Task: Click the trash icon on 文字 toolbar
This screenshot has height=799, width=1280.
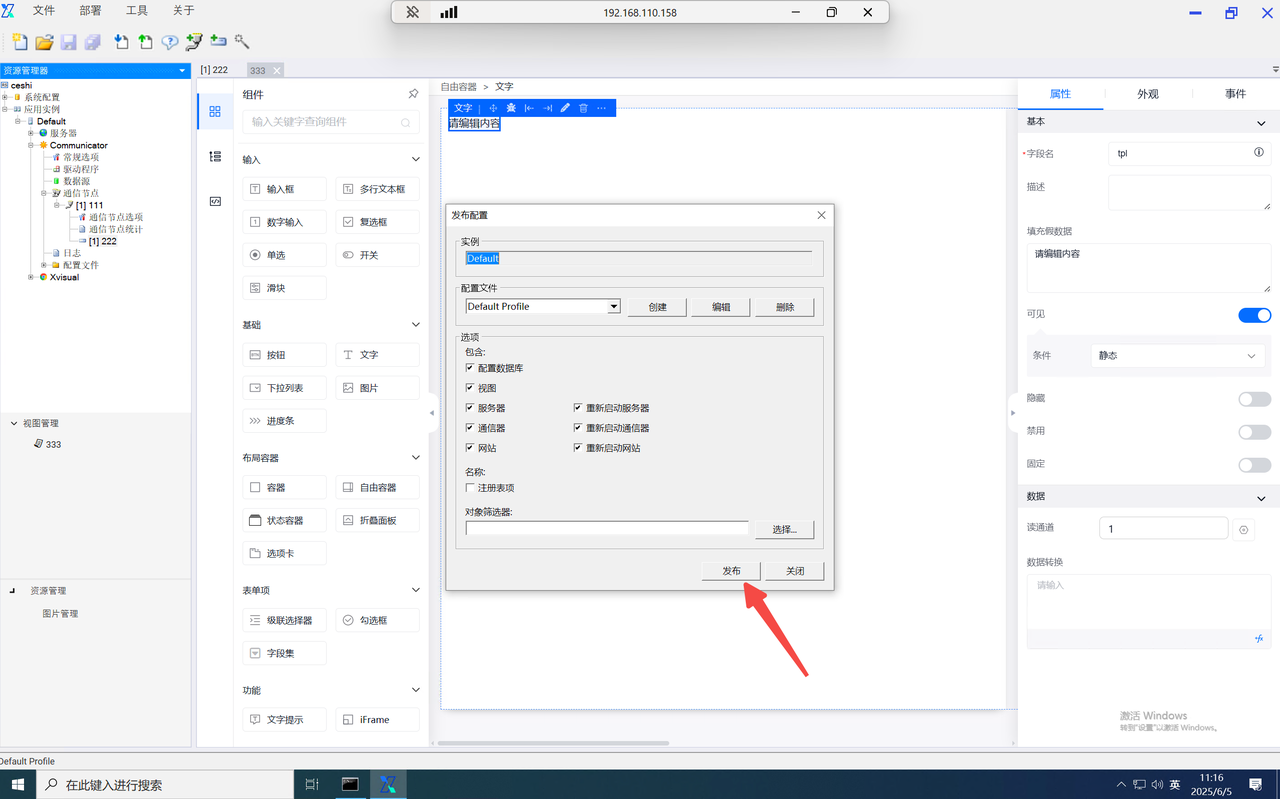Action: 583,108
